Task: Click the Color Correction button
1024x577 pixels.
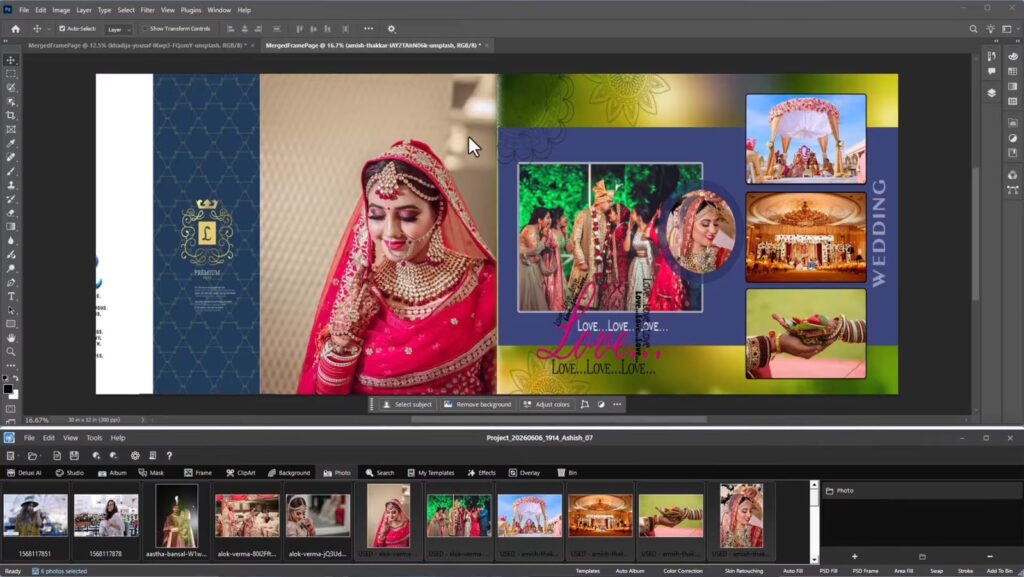Action: tap(682, 571)
